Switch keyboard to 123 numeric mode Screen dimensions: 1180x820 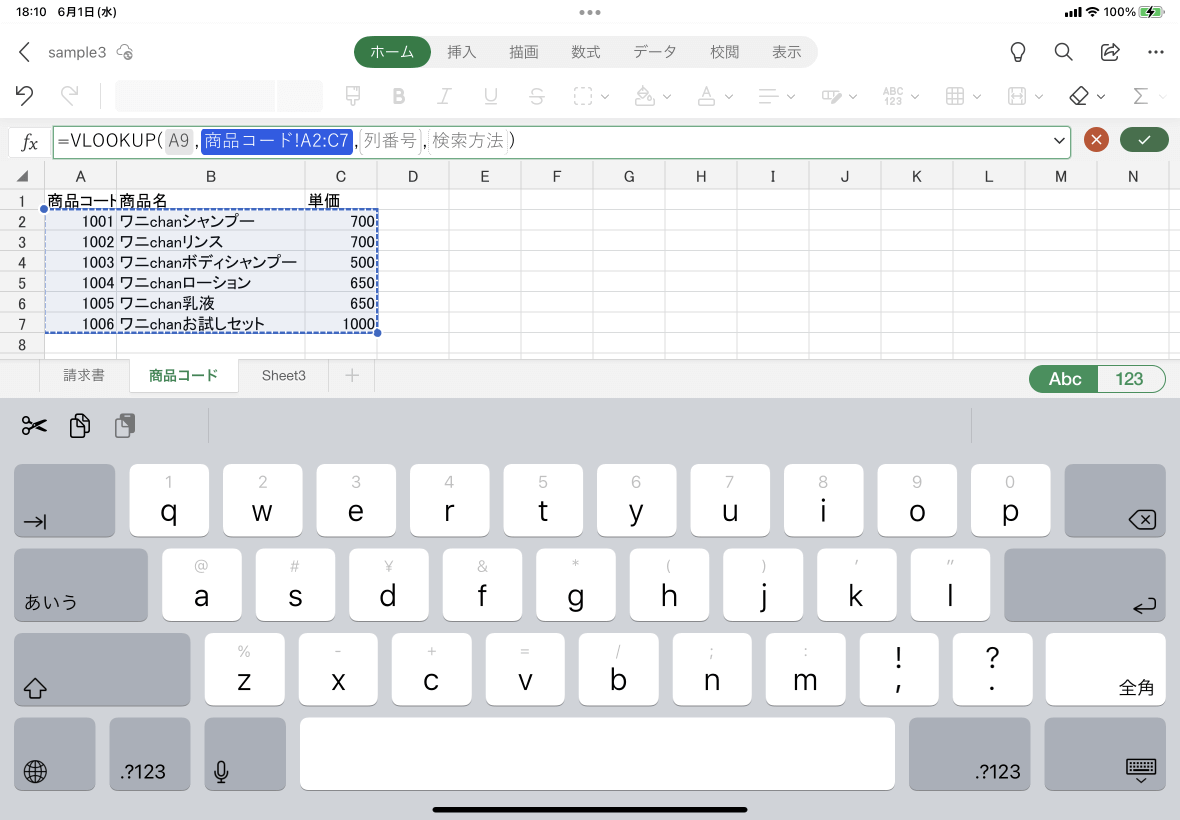(1130, 379)
